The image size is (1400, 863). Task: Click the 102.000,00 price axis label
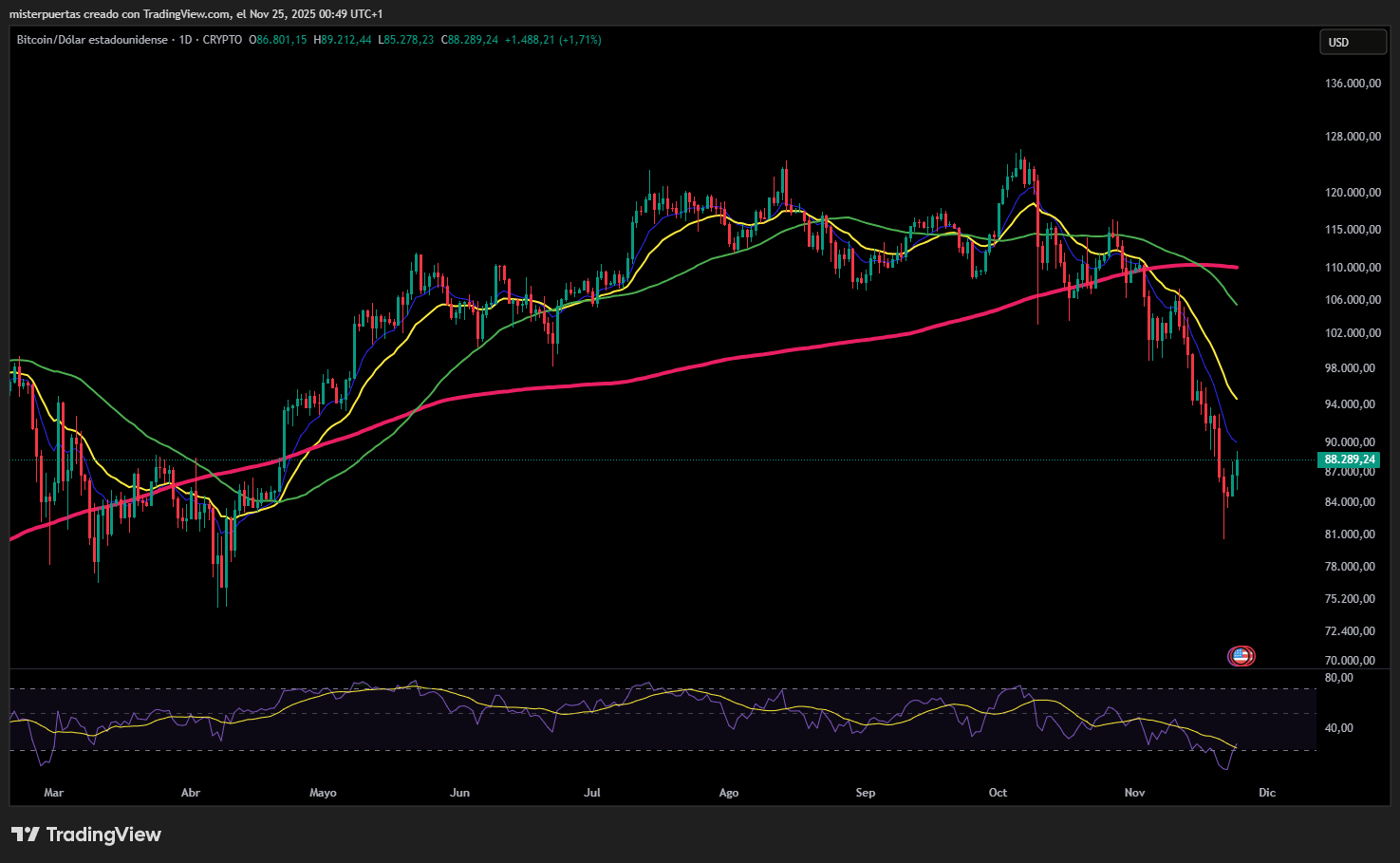(1353, 333)
